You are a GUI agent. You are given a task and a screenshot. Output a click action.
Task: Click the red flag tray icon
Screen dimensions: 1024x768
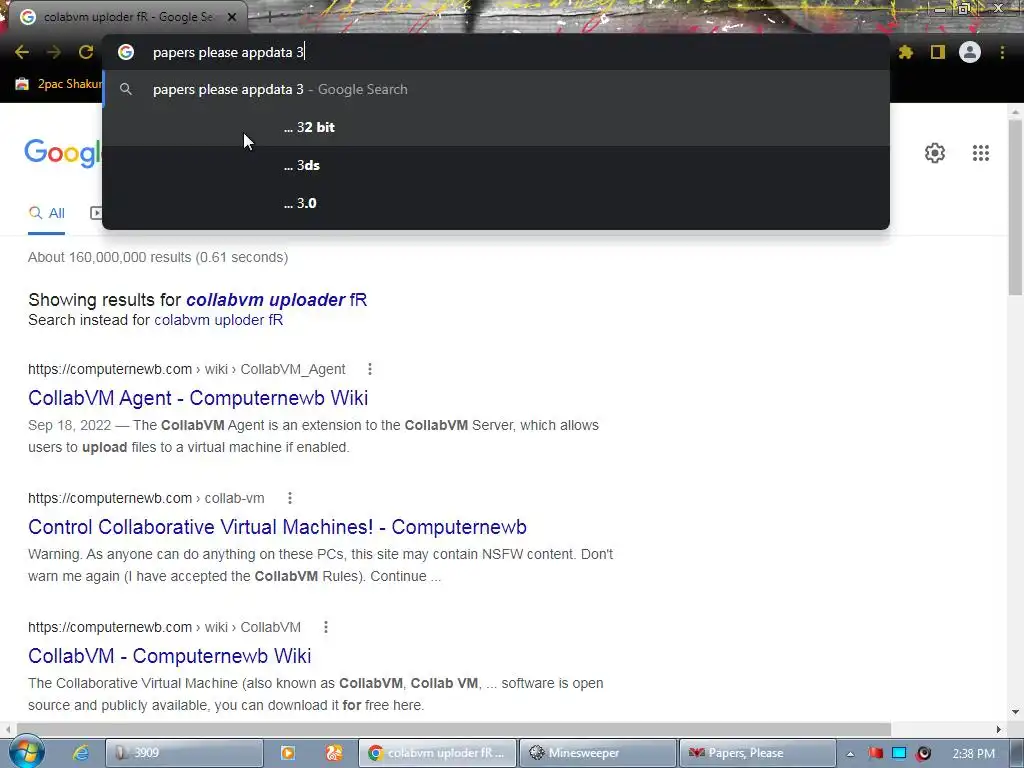(875, 753)
